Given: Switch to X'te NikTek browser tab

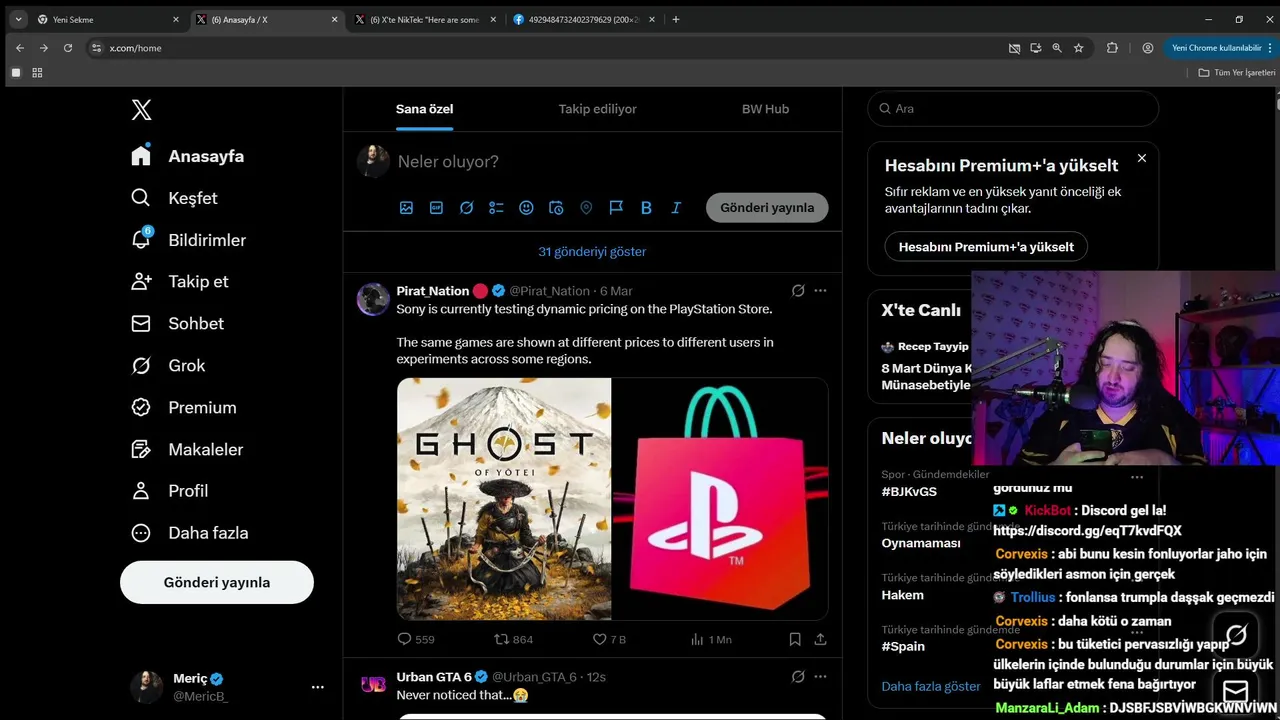Looking at the screenshot, I should (x=425, y=19).
